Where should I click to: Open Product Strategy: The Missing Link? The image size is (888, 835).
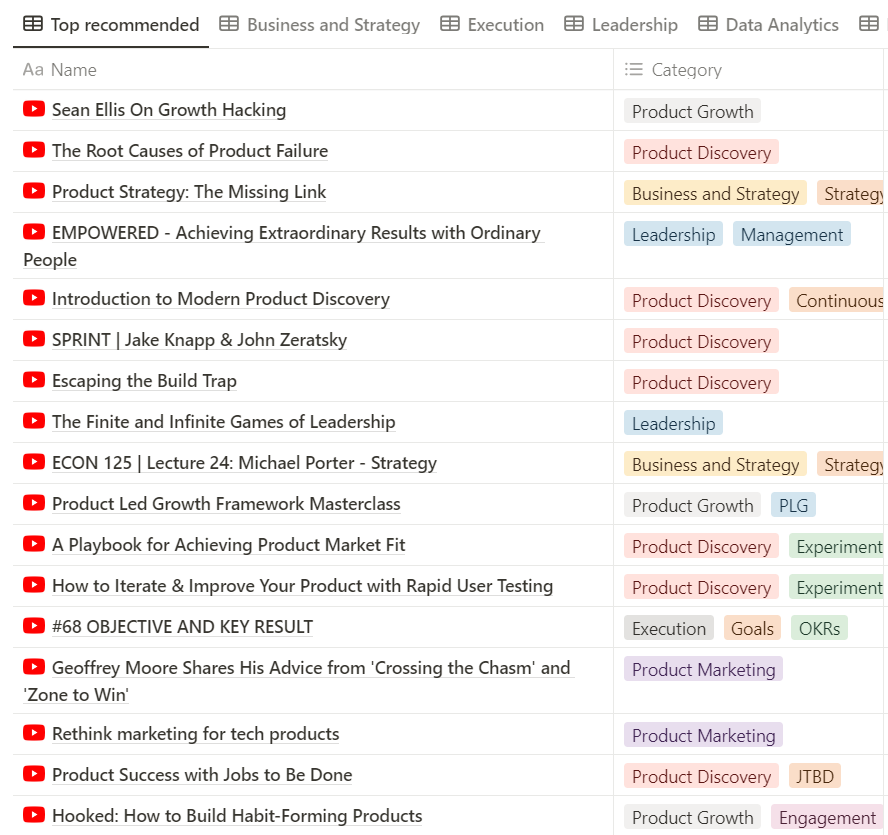(x=189, y=191)
